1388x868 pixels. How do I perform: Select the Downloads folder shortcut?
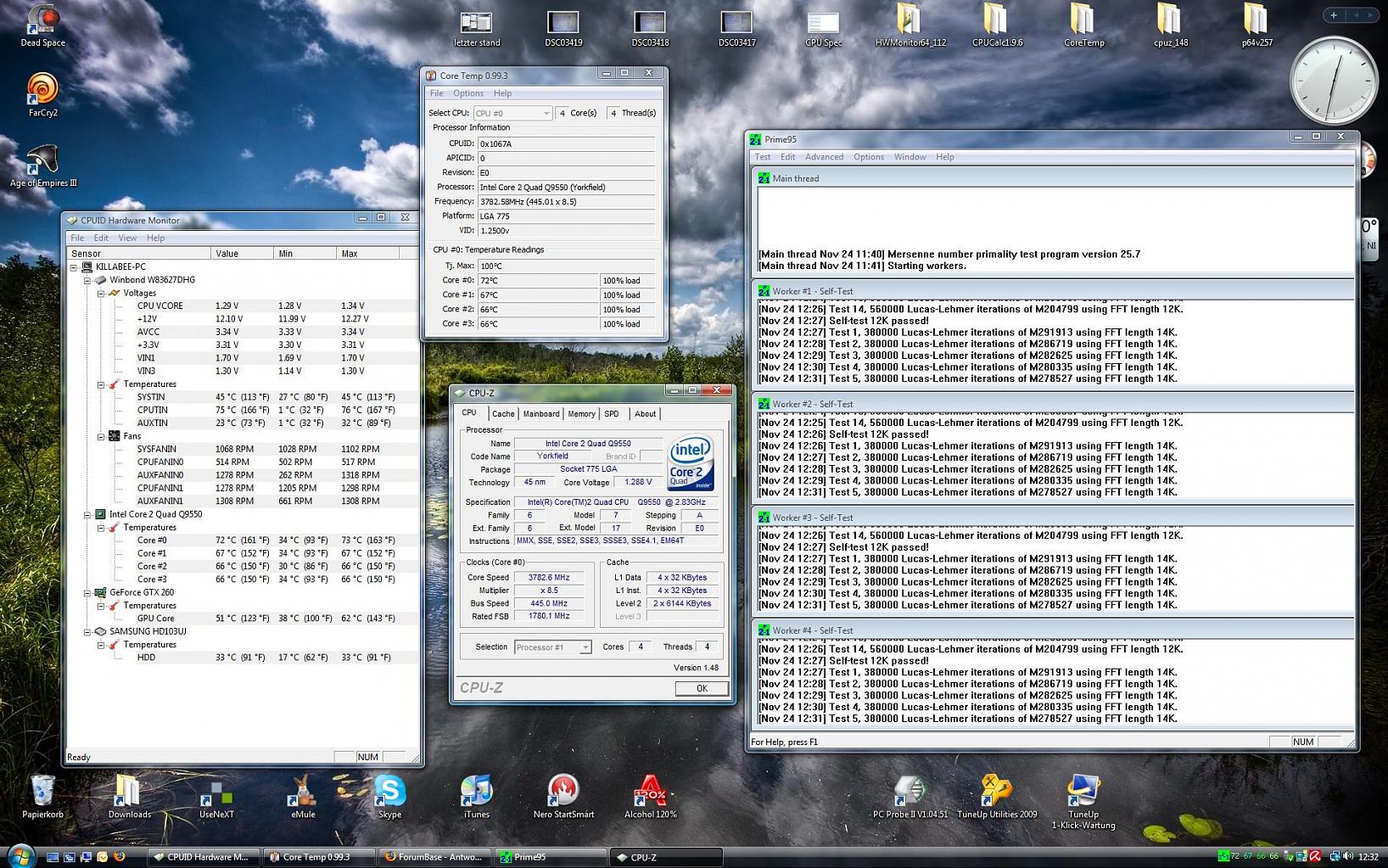pos(129,797)
